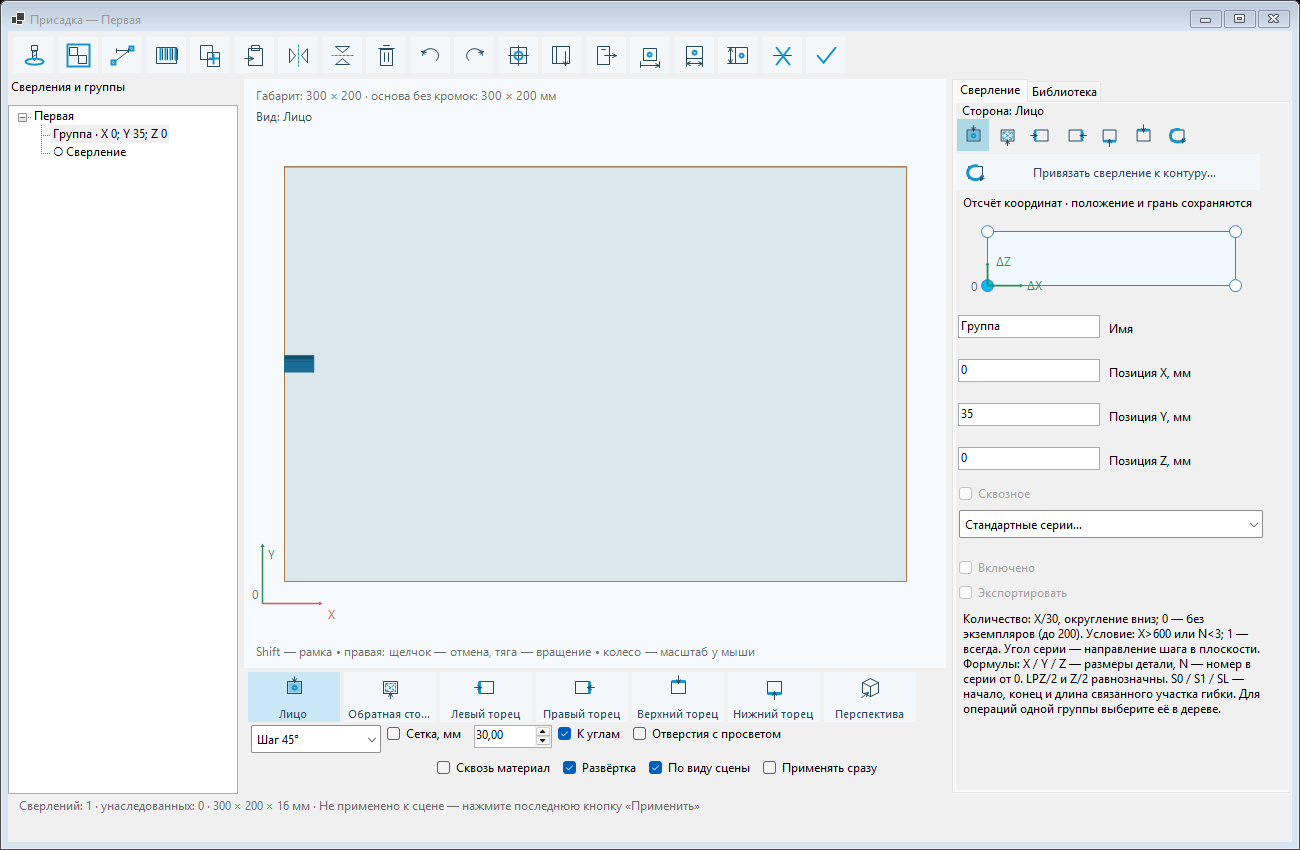Viewport: 1300px width, 850px height.
Task: Enable the Сетка, мм checkbox
Action: pos(393,734)
